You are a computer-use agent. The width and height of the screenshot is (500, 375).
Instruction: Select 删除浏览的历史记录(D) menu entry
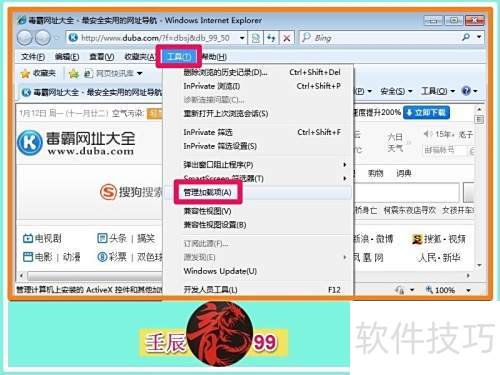click(258, 72)
